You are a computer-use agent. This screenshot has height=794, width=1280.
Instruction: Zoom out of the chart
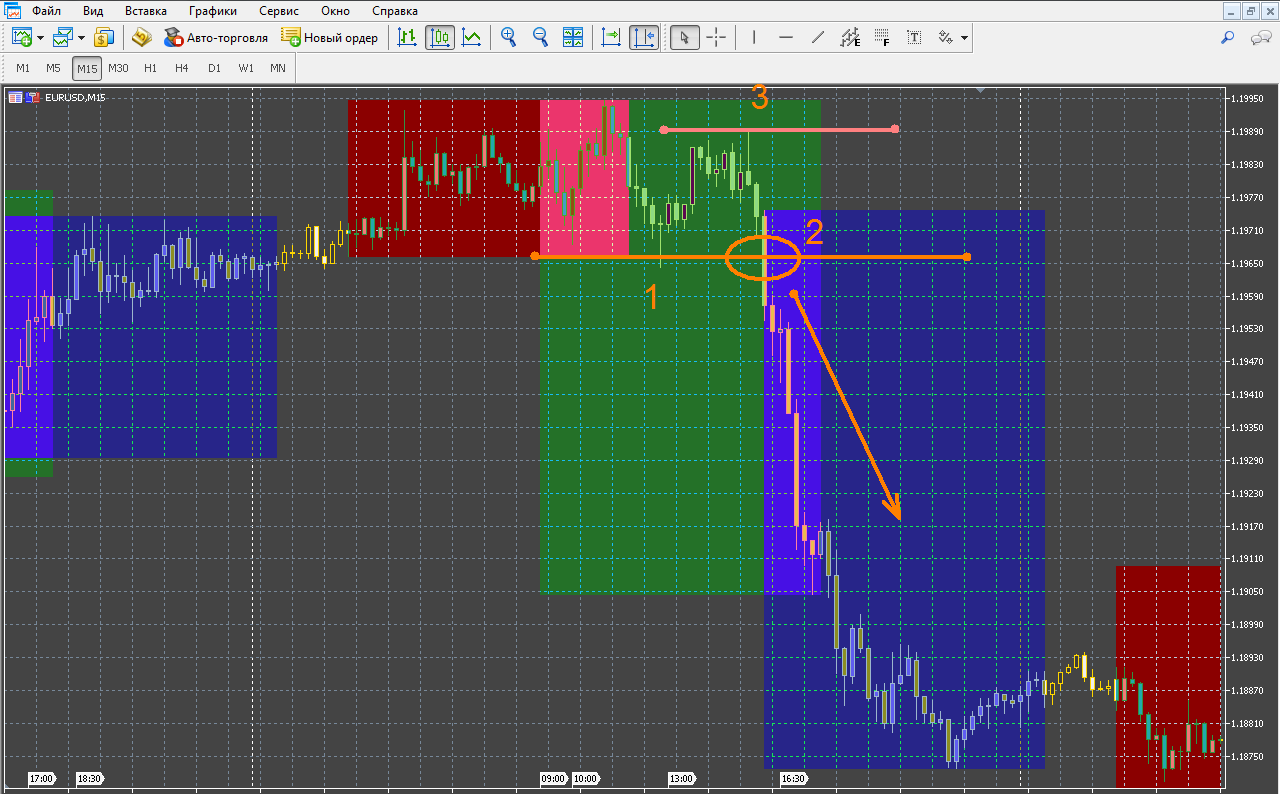(x=541, y=38)
